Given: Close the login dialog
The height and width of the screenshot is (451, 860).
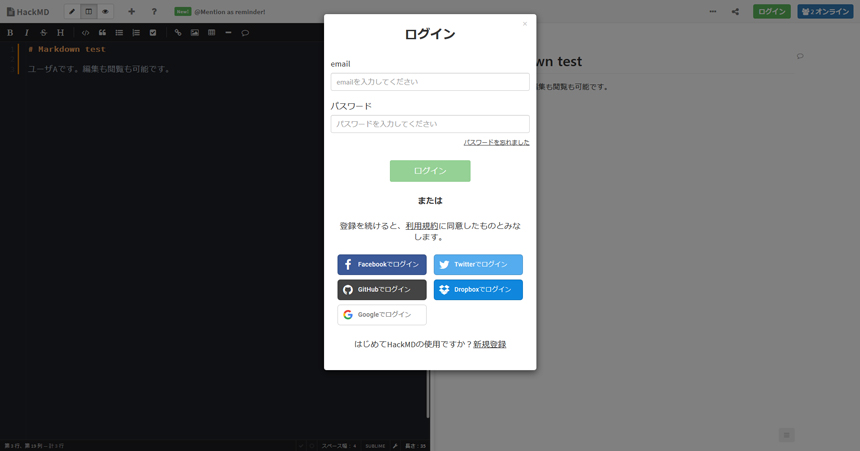Looking at the screenshot, I should 525,24.
